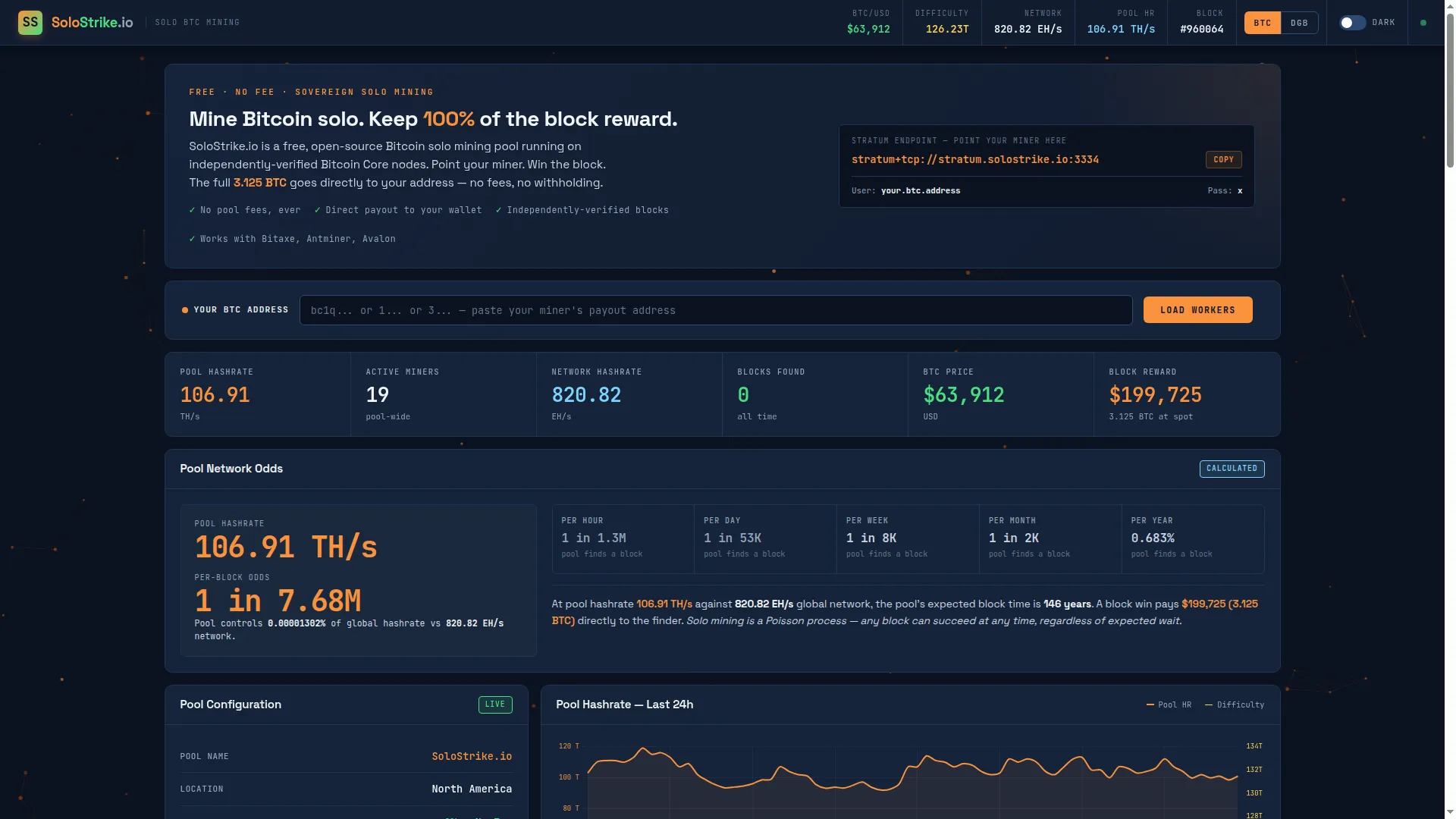Click the Direct payout to your wallet item
Viewport: 1456px width, 819px height.
[398, 210]
